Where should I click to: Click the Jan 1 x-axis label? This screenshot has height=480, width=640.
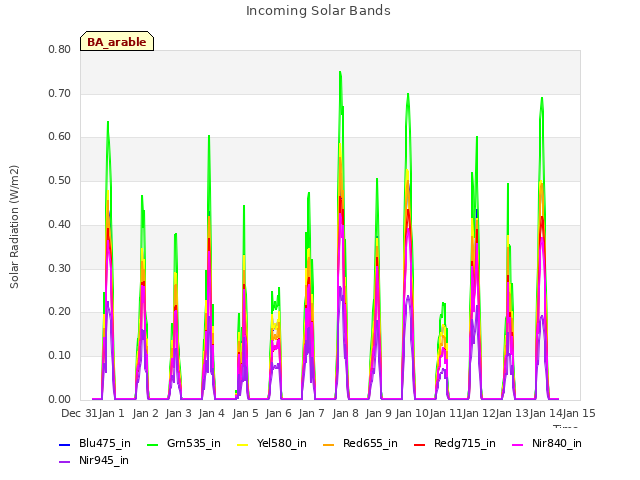(x=111, y=413)
